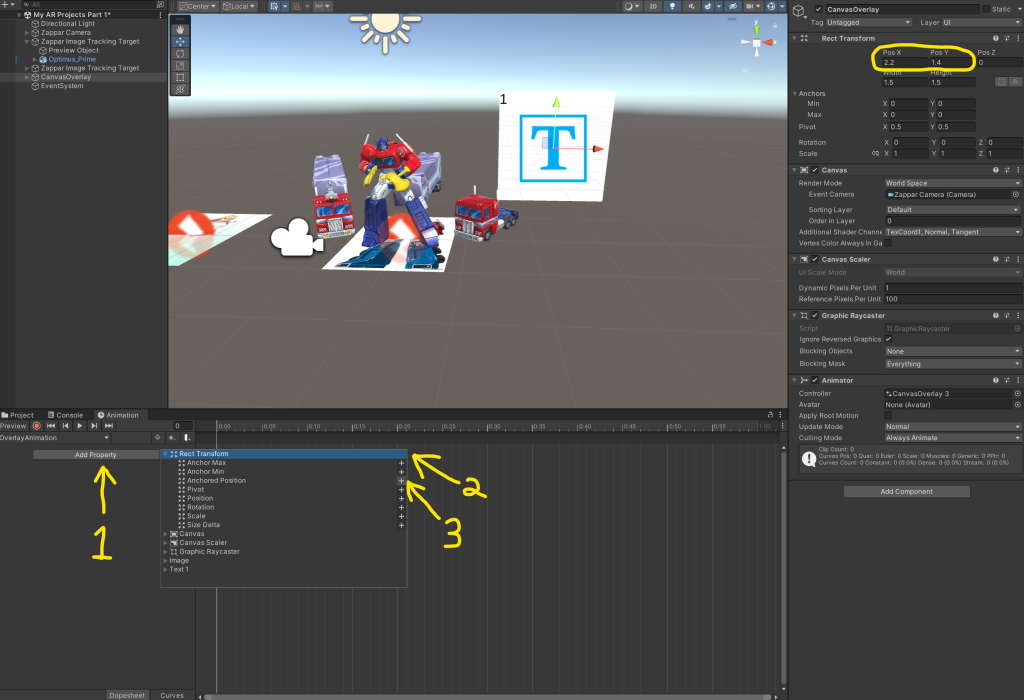Screen dimensions: 1024x700
Task: Click the Add Keyframe icon
Action: pos(172,438)
